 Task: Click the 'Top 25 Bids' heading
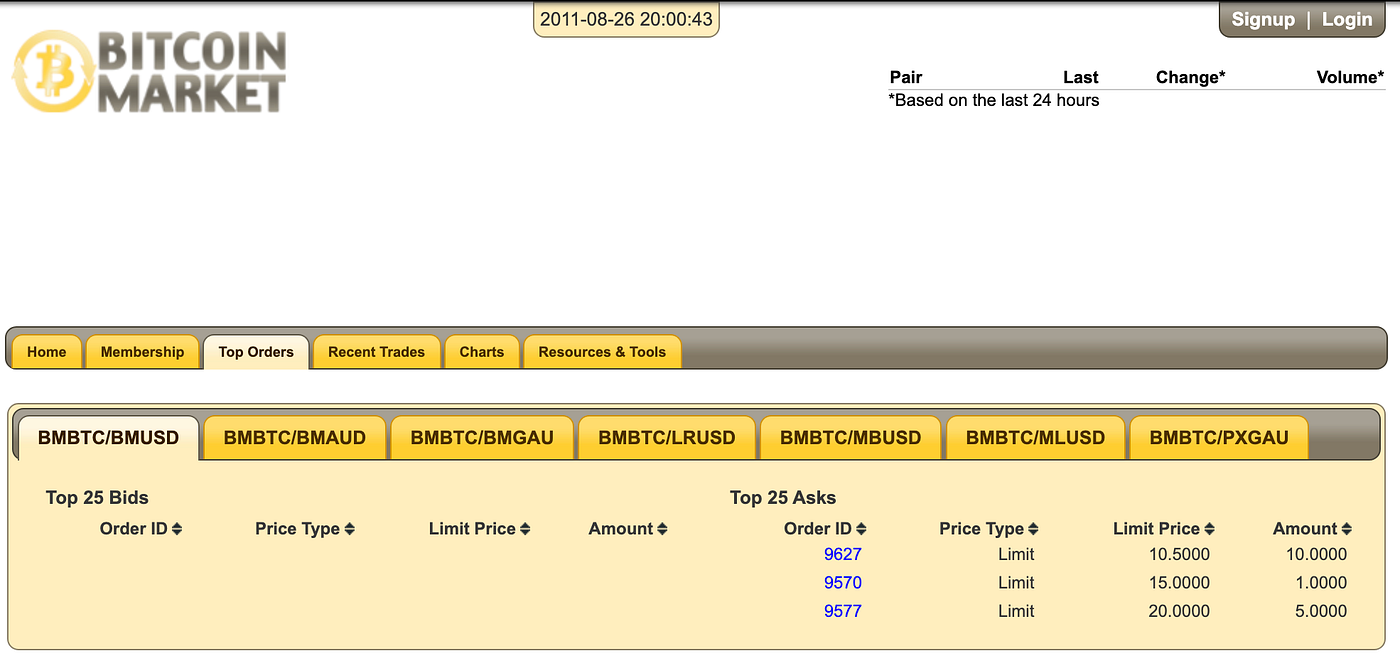(x=97, y=497)
